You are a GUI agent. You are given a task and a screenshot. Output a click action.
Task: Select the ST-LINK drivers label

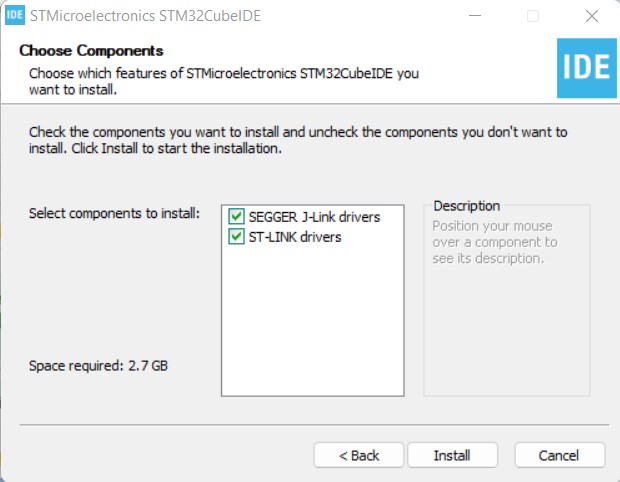click(295, 237)
